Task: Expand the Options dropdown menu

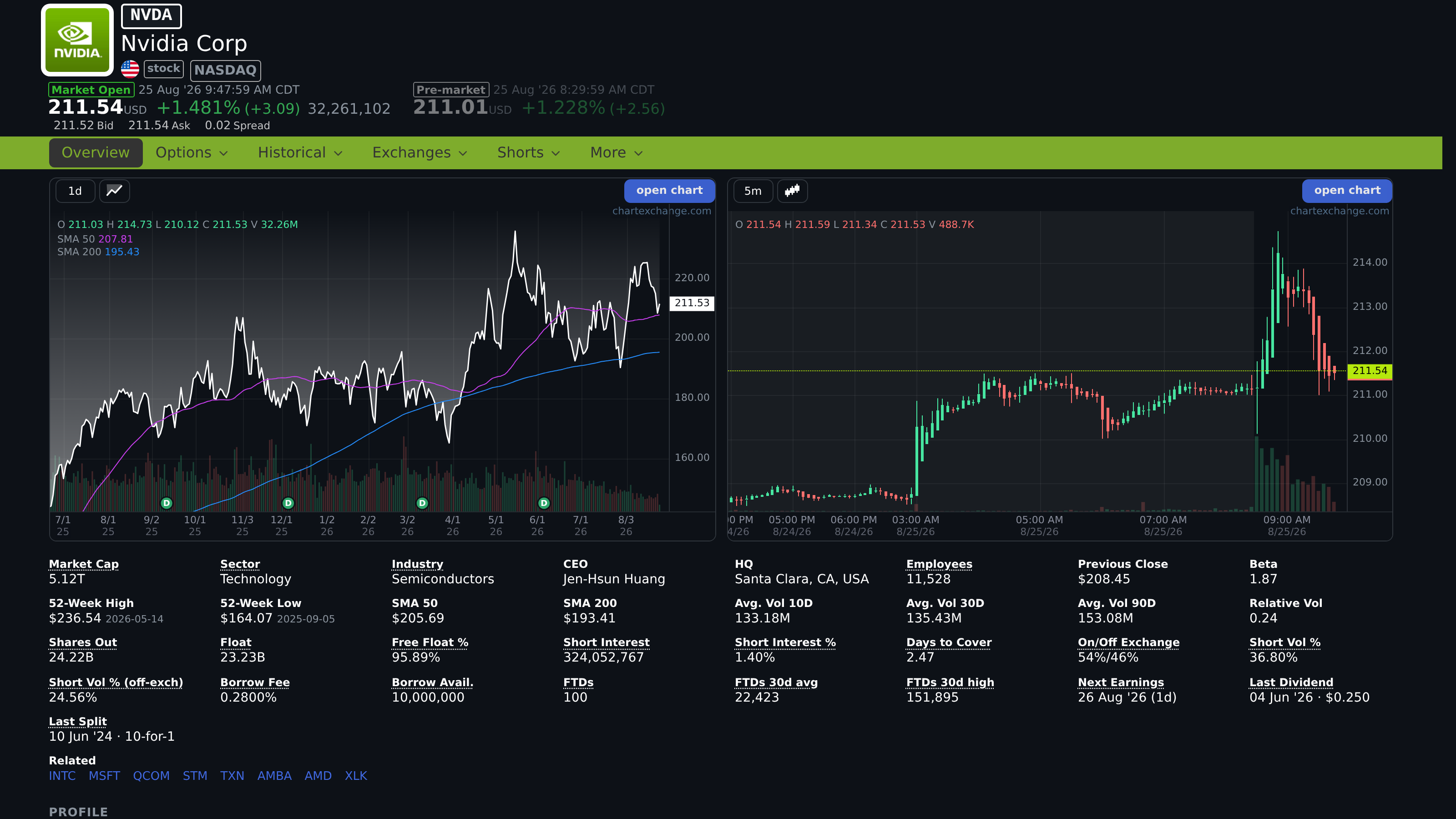Action: coord(192,152)
